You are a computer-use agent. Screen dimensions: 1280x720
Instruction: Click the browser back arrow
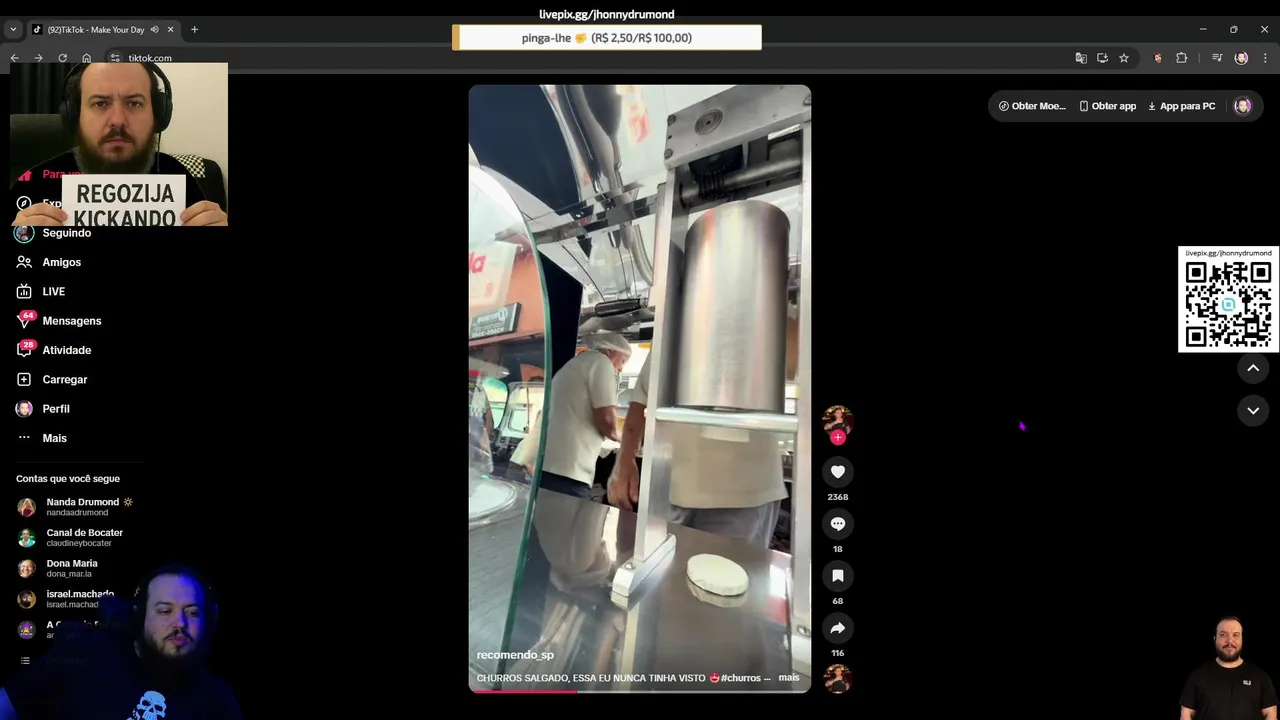click(15, 58)
